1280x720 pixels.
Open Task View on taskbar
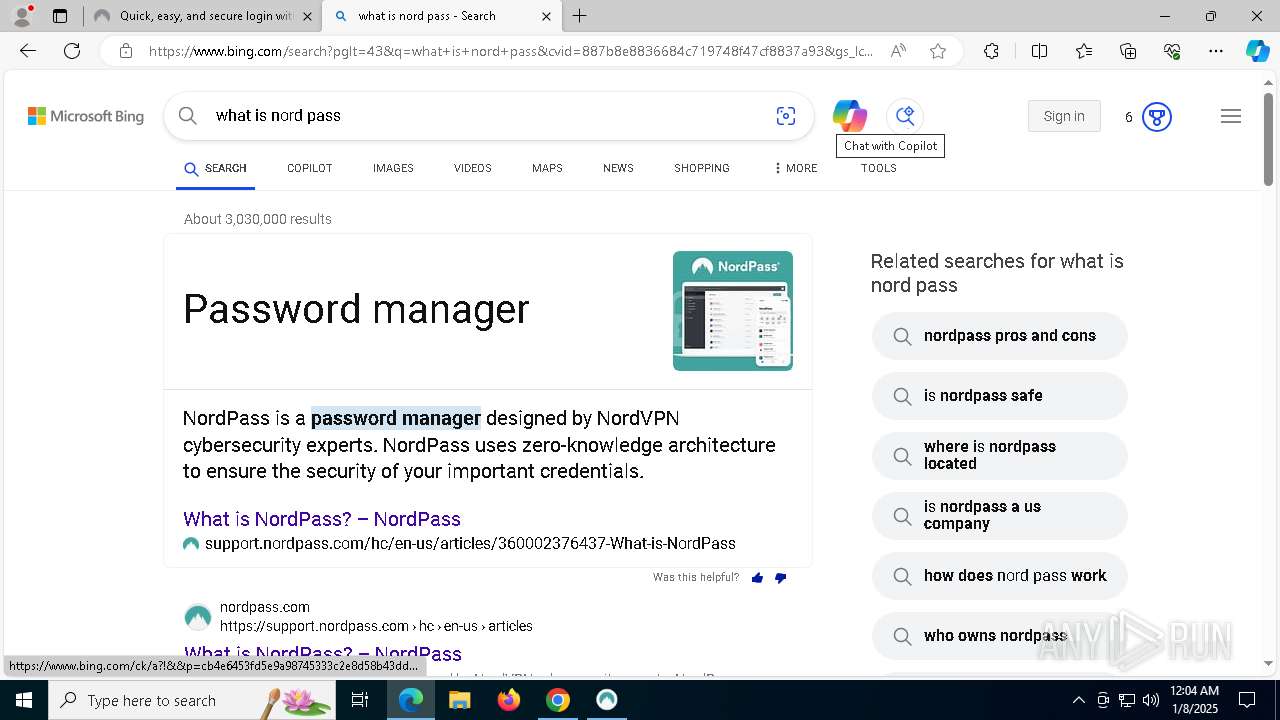click(x=361, y=700)
